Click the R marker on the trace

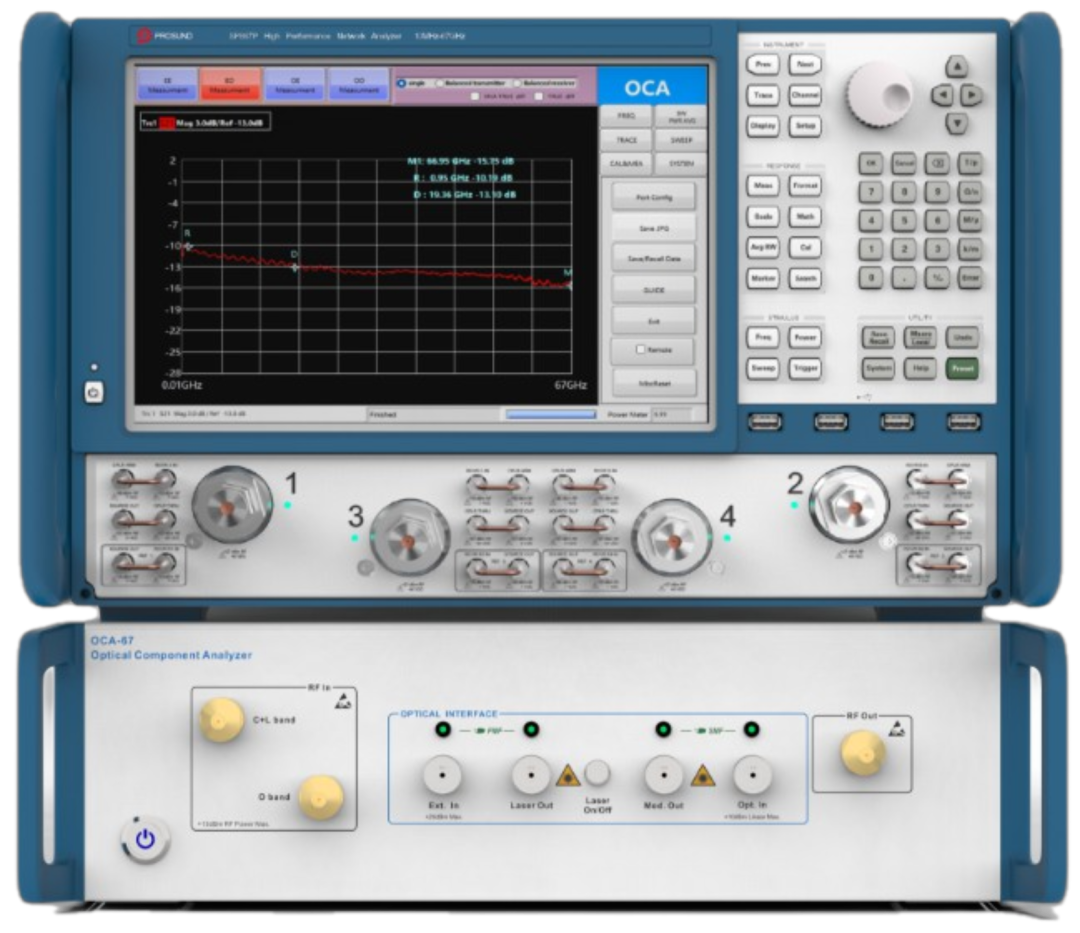(x=187, y=246)
